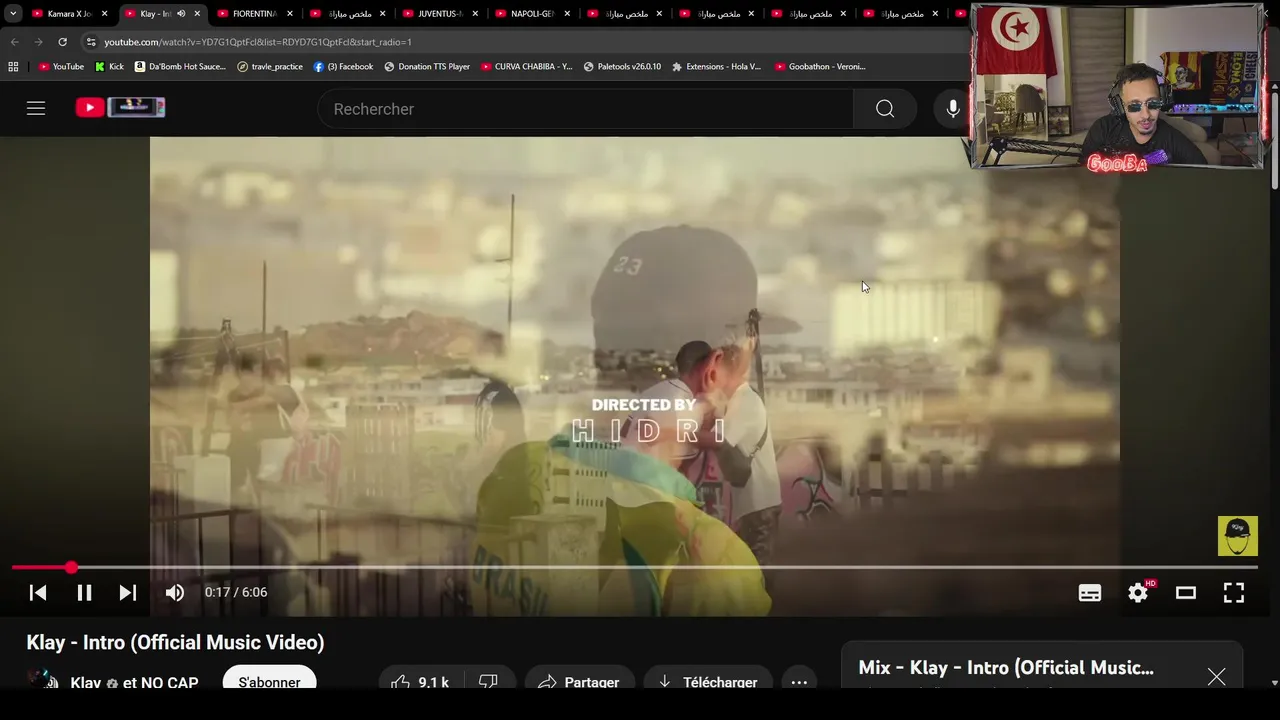This screenshot has width=1280, height=720.
Task: Open the apps grid in the bookmarks bar
Action: [x=13, y=67]
